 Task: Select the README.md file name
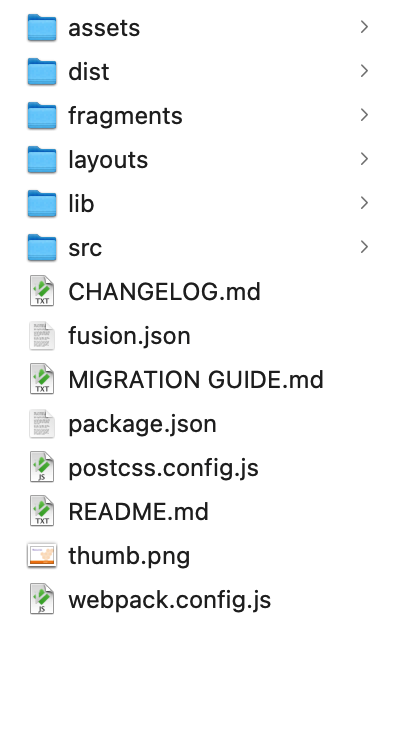pos(139,512)
